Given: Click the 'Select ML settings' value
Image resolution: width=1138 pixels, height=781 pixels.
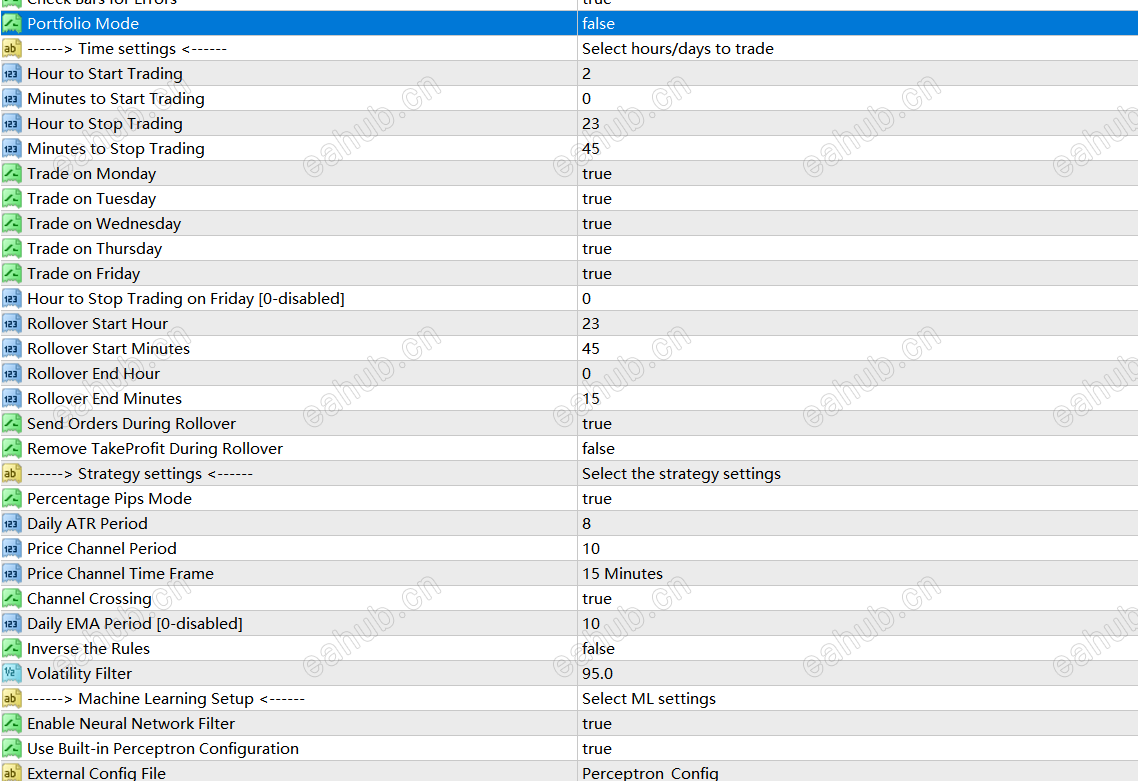Looking at the screenshot, I should 649,699.
